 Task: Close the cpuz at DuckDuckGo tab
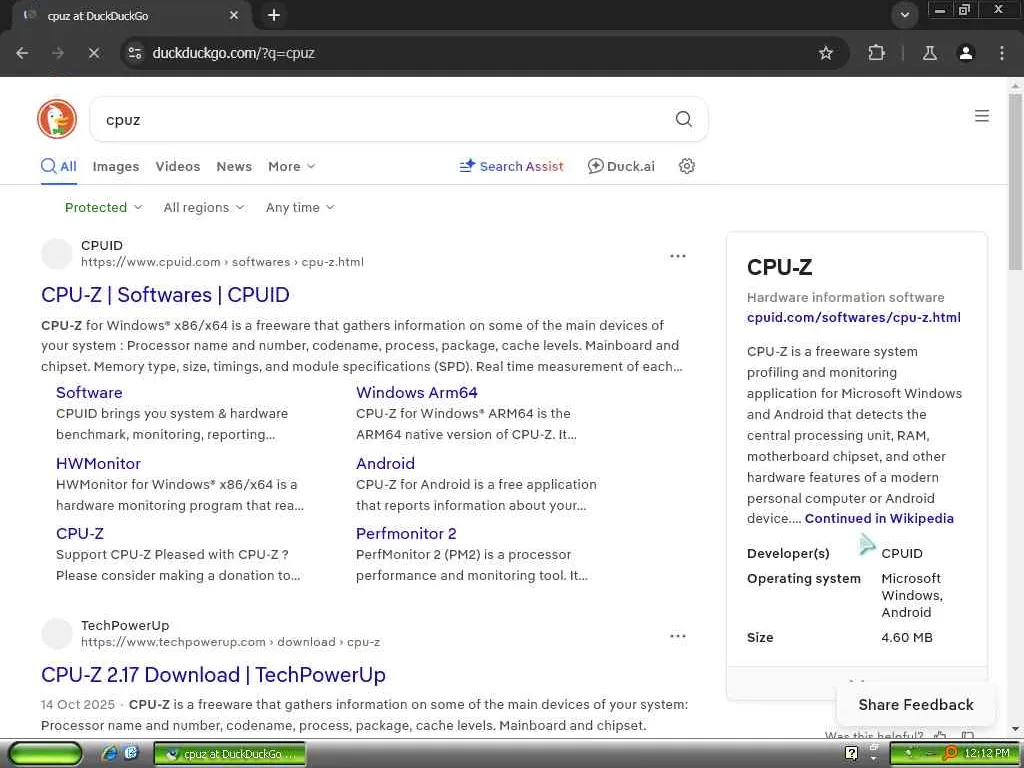click(x=234, y=15)
